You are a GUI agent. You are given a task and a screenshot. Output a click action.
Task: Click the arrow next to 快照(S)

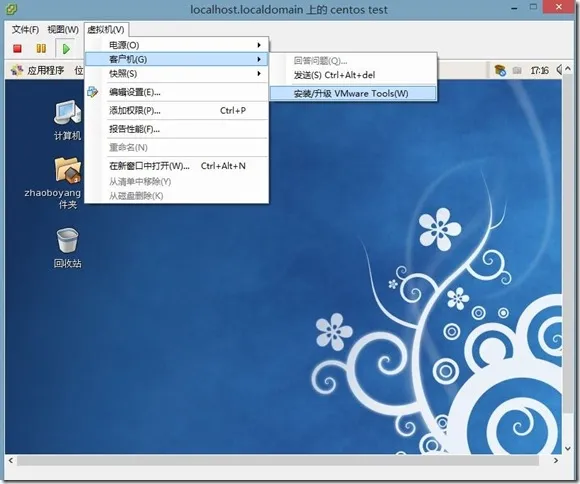(259, 74)
